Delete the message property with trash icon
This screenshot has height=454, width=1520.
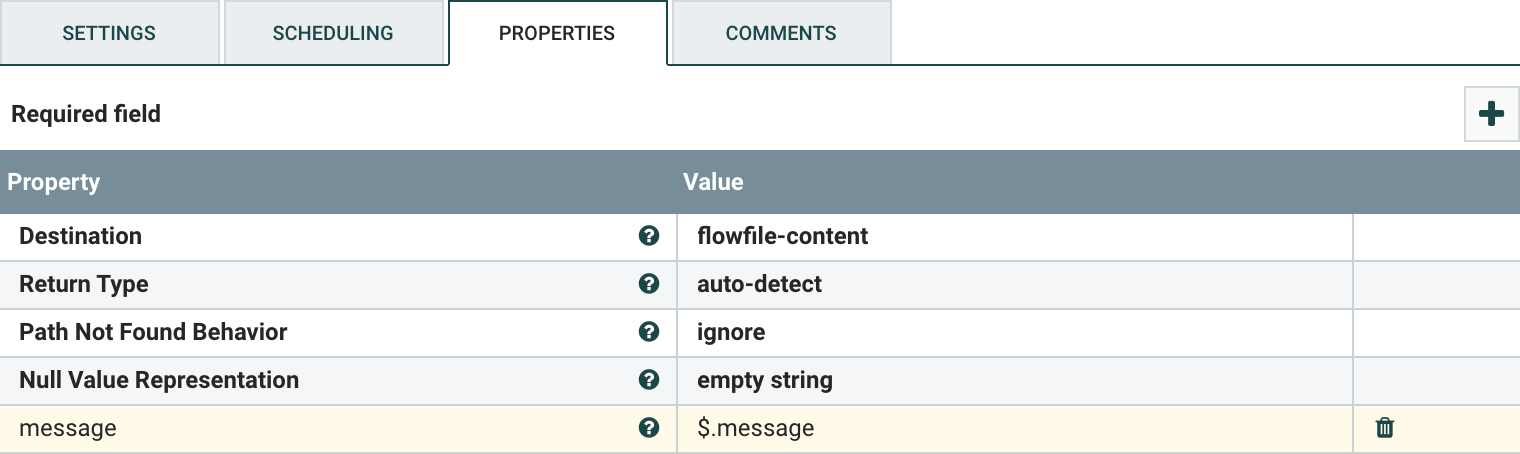coord(1385,429)
